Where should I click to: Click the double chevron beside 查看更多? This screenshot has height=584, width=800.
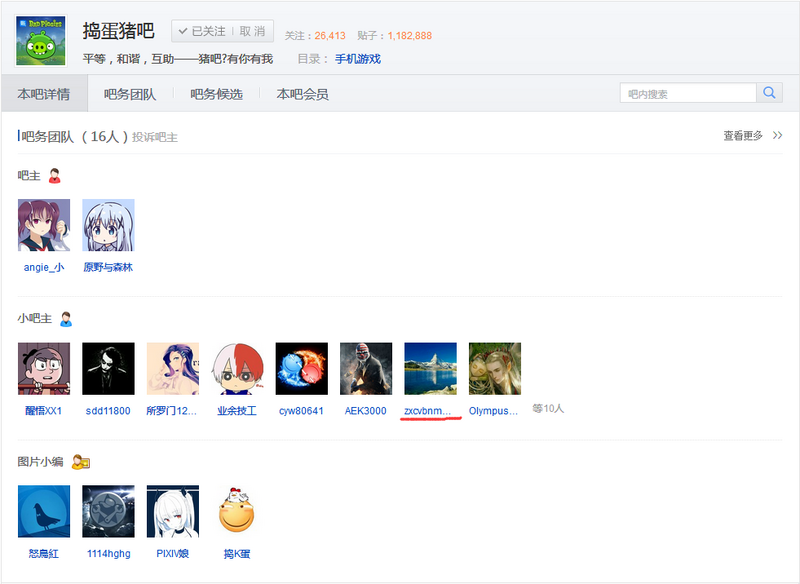[x=777, y=135]
